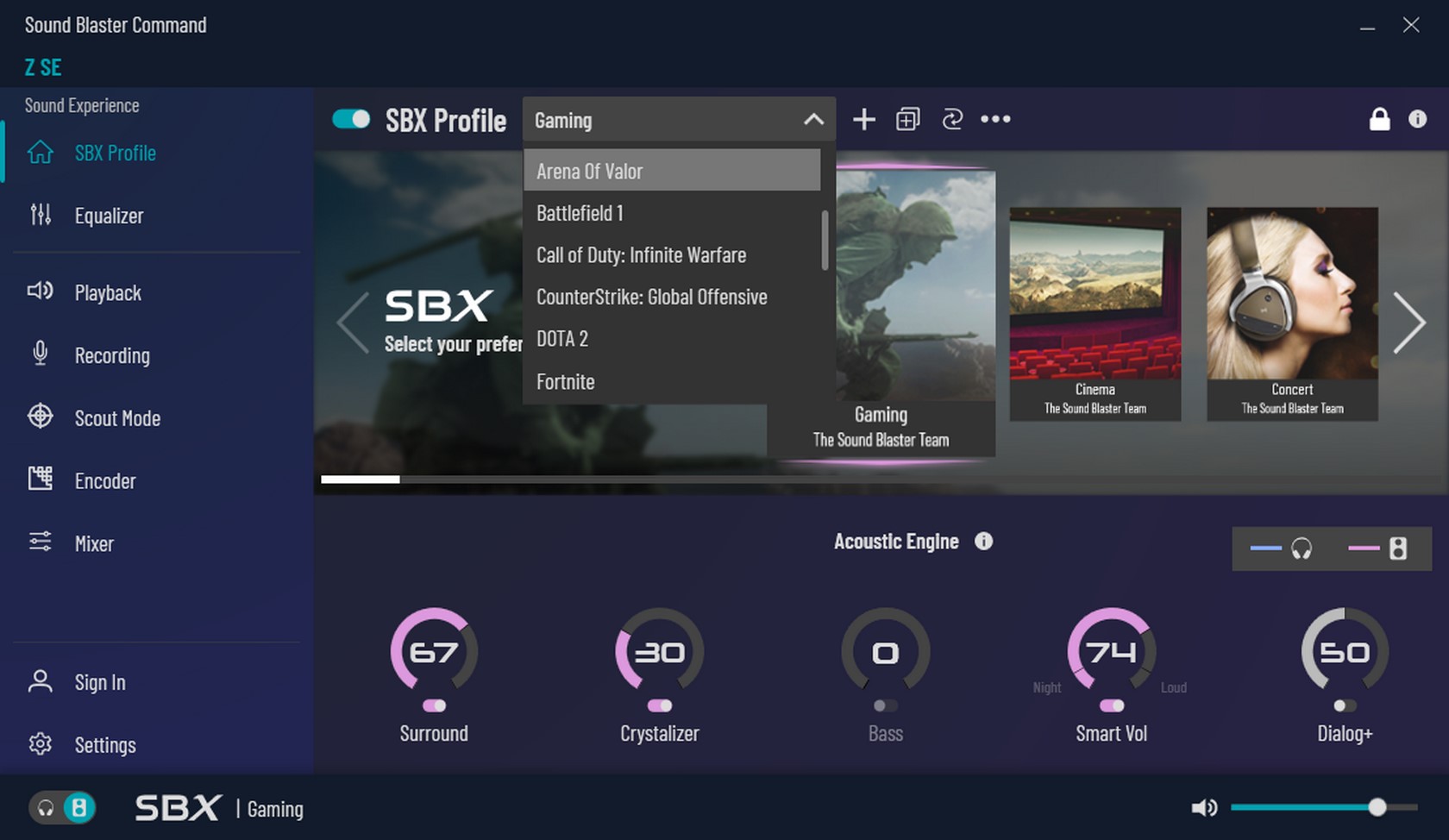
Task: Open Scout Mode crosshair icon
Action: (41, 417)
